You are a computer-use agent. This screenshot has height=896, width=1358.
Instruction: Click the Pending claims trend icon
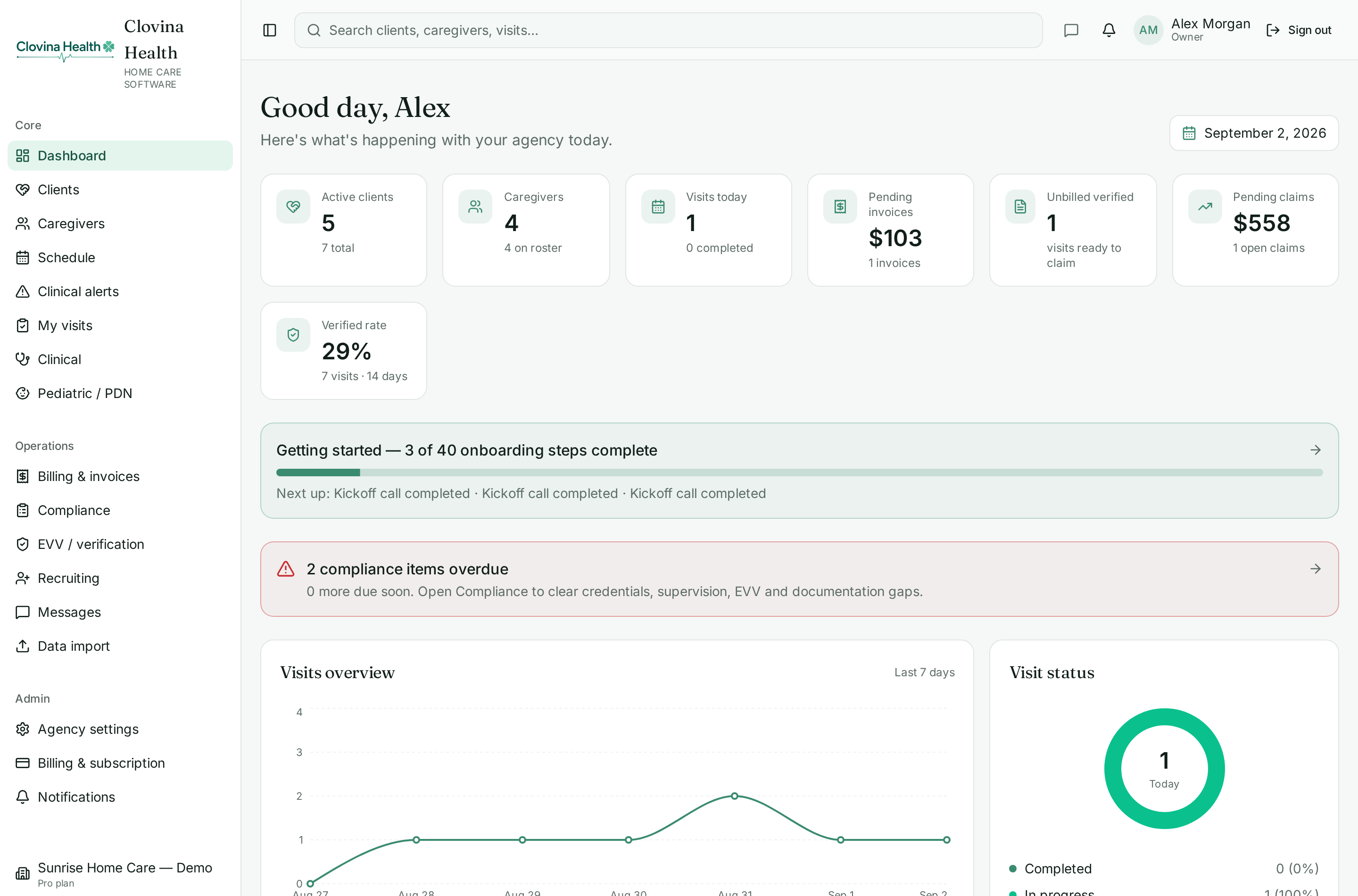click(1205, 206)
